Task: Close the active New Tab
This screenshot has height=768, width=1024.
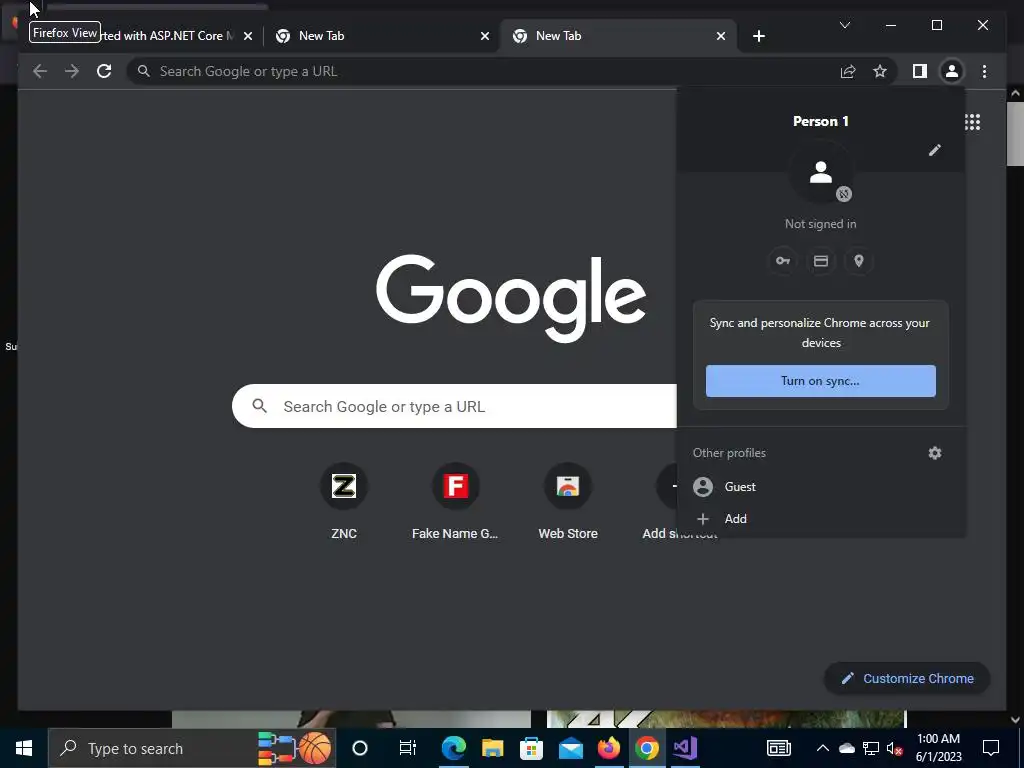Action: coord(720,36)
